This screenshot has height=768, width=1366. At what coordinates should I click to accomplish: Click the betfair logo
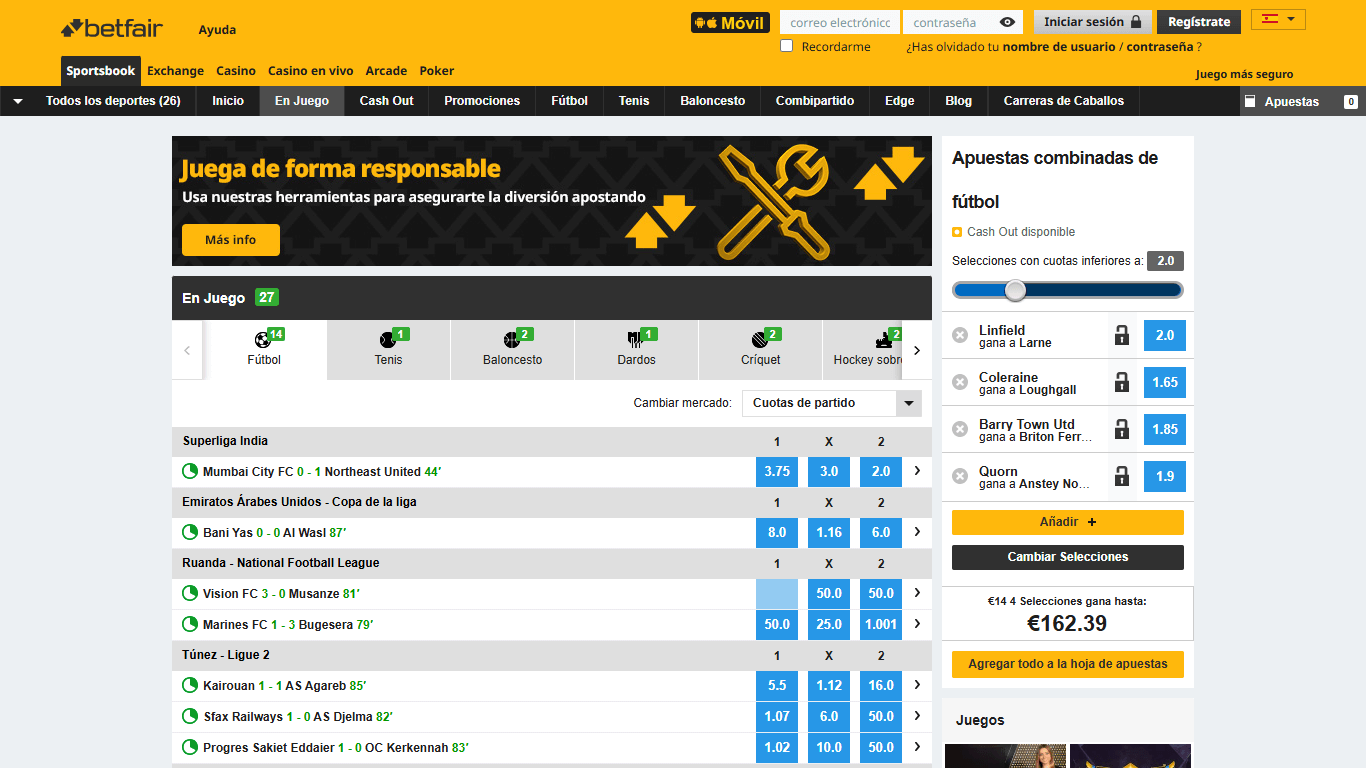click(112, 28)
